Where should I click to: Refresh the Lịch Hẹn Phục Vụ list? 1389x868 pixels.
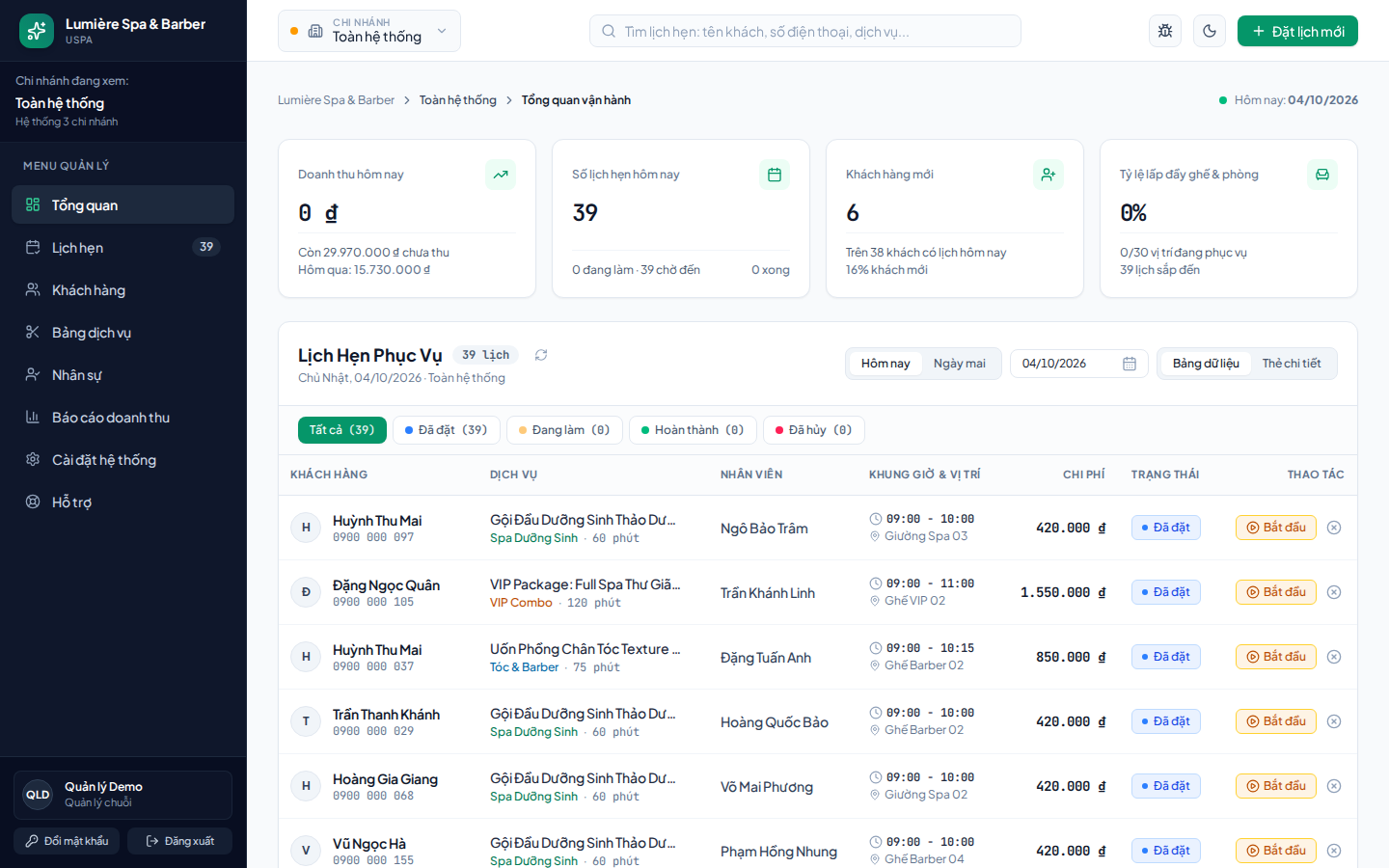[x=541, y=355]
